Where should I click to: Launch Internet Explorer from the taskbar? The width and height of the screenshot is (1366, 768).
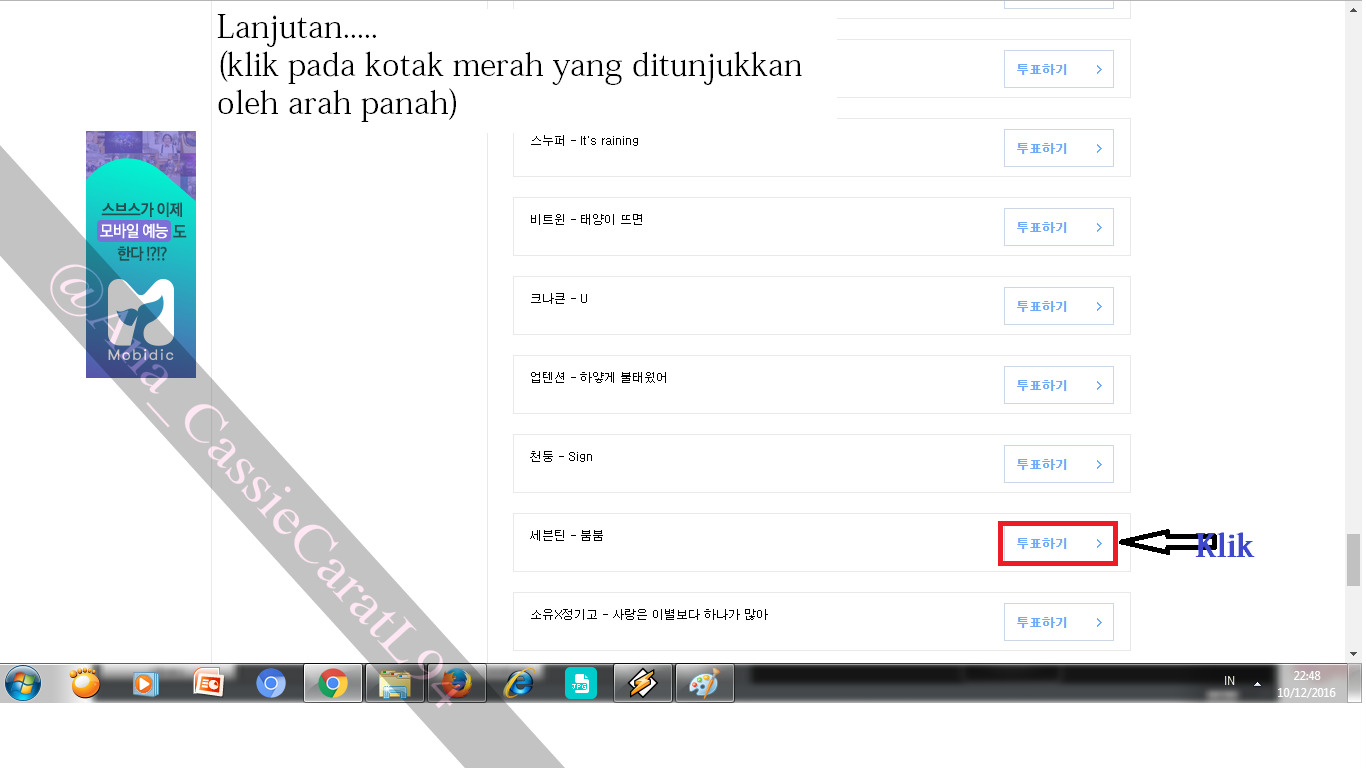click(x=518, y=683)
